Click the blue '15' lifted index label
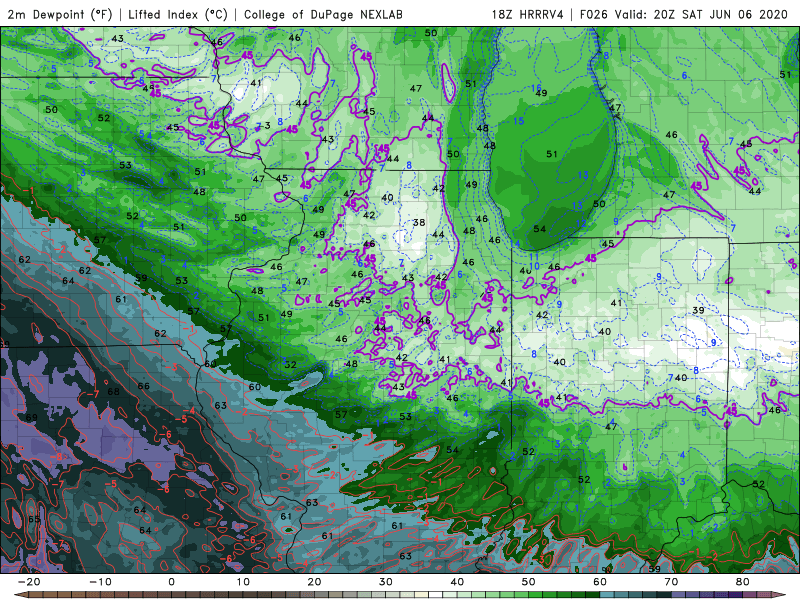This screenshot has width=800, height=600. click(x=518, y=121)
